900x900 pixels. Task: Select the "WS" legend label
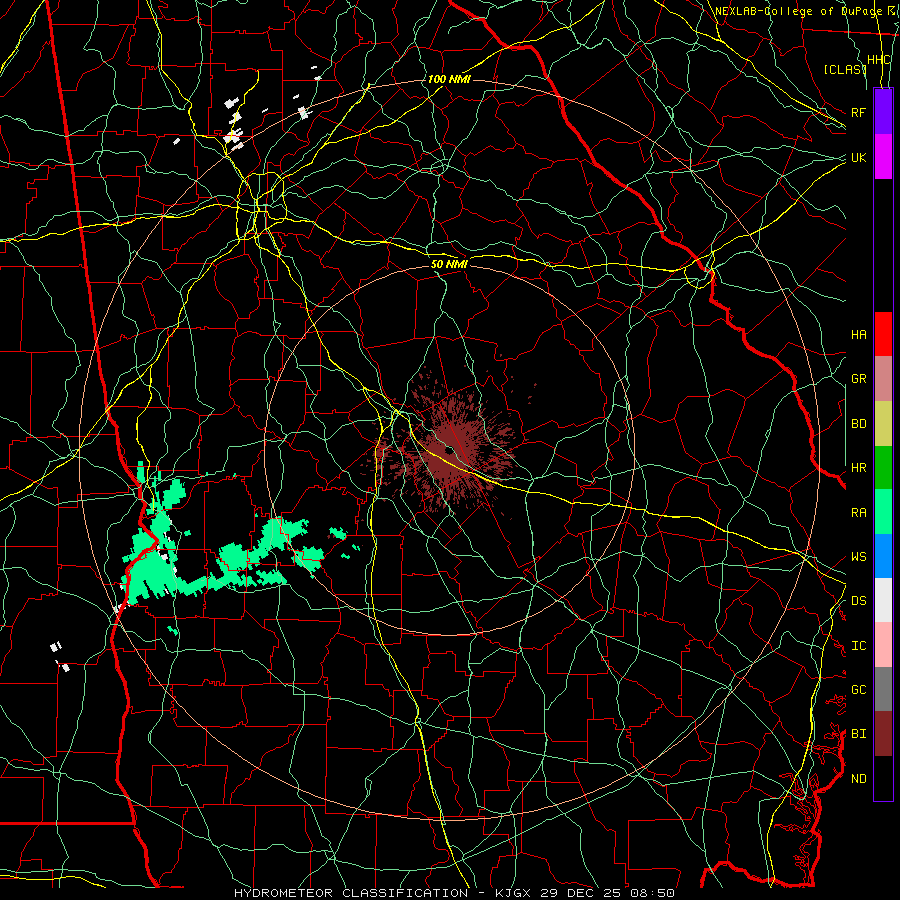click(858, 557)
